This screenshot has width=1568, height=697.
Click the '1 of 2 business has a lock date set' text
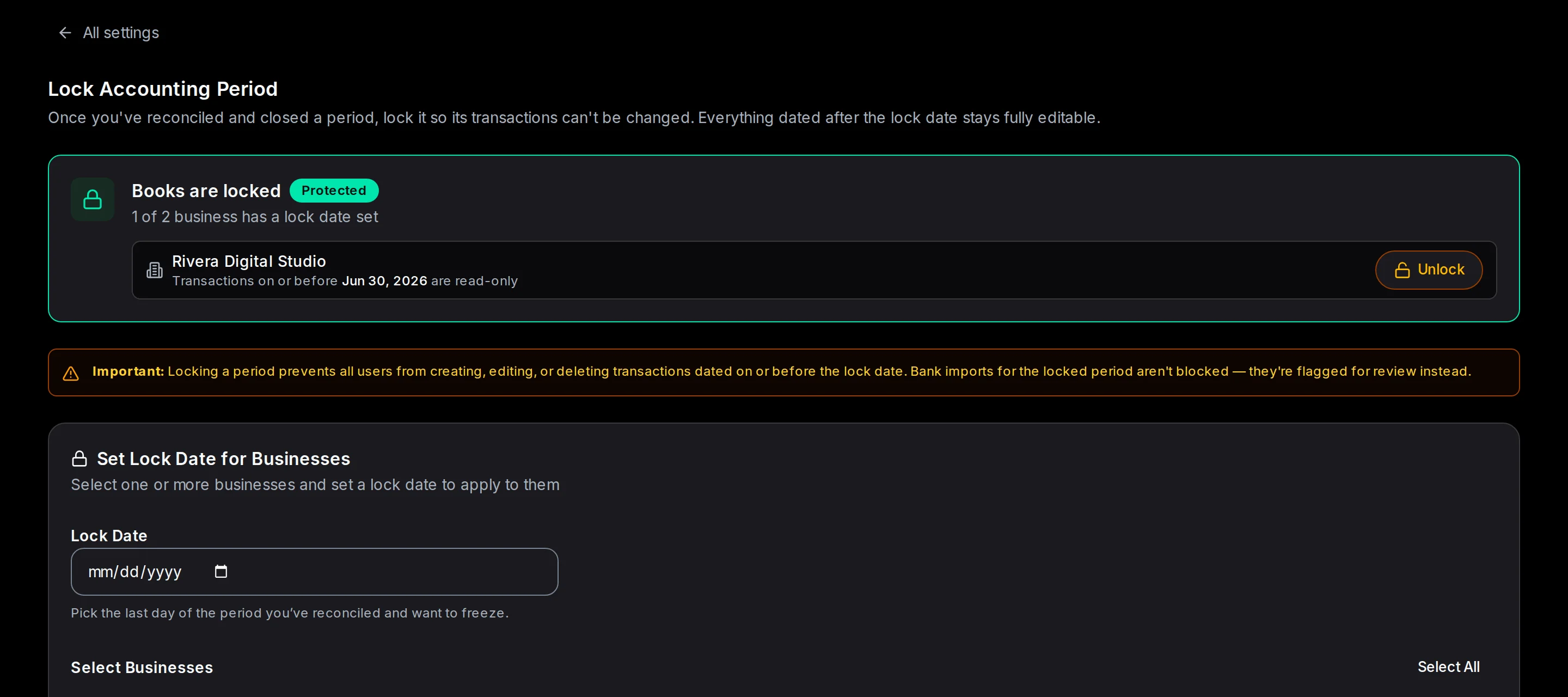coord(254,217)
